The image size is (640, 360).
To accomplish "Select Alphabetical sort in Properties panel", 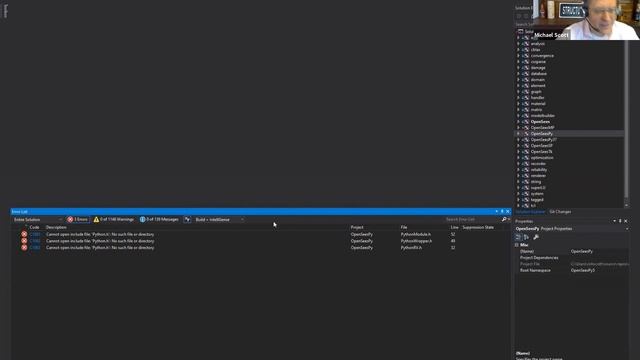I will coord(527,237).
